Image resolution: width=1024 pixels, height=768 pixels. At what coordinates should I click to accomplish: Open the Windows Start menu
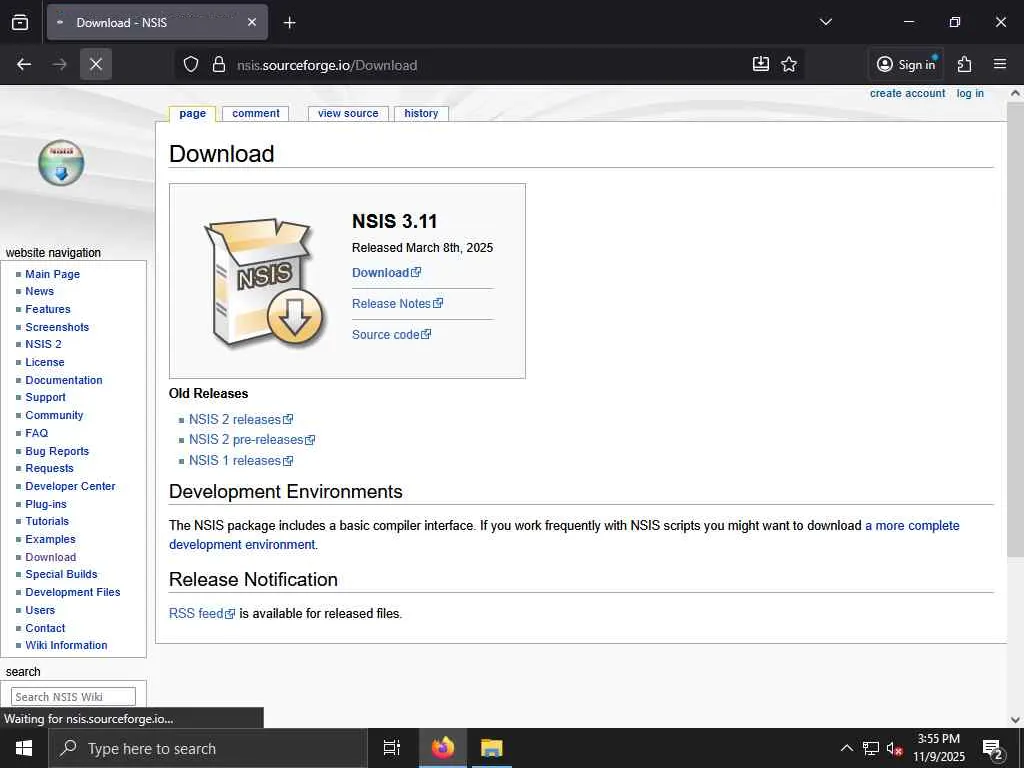[24, 748]
